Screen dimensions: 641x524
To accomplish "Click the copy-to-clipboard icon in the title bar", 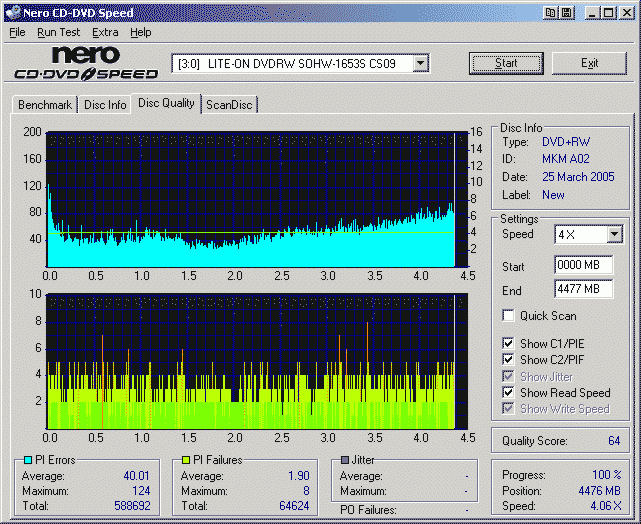I will coord(551,13).
